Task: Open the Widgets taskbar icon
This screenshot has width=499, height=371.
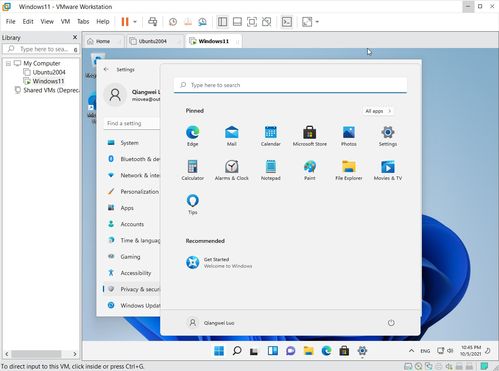Action: 273,351
